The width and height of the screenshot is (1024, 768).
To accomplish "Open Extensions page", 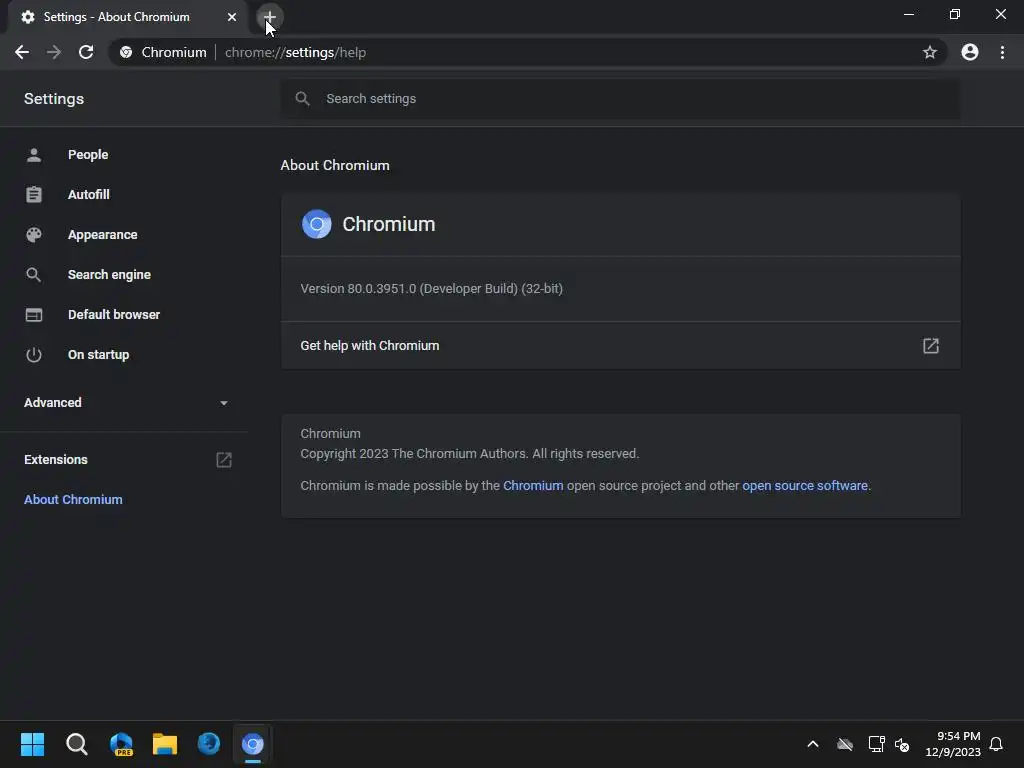I will click(126, 460).
